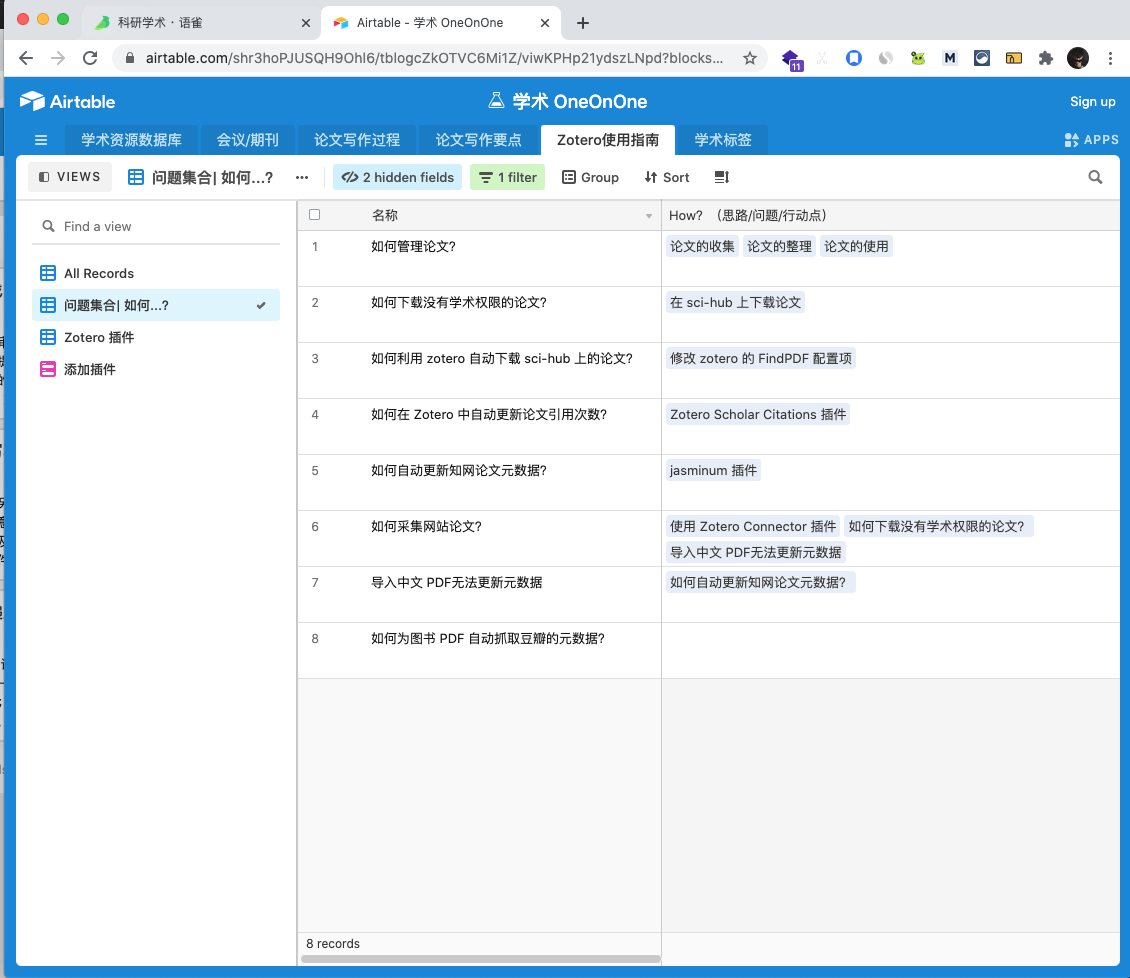
Task: Switch to 学术资源数据库 table tab
Action: (x=130, y=140)
